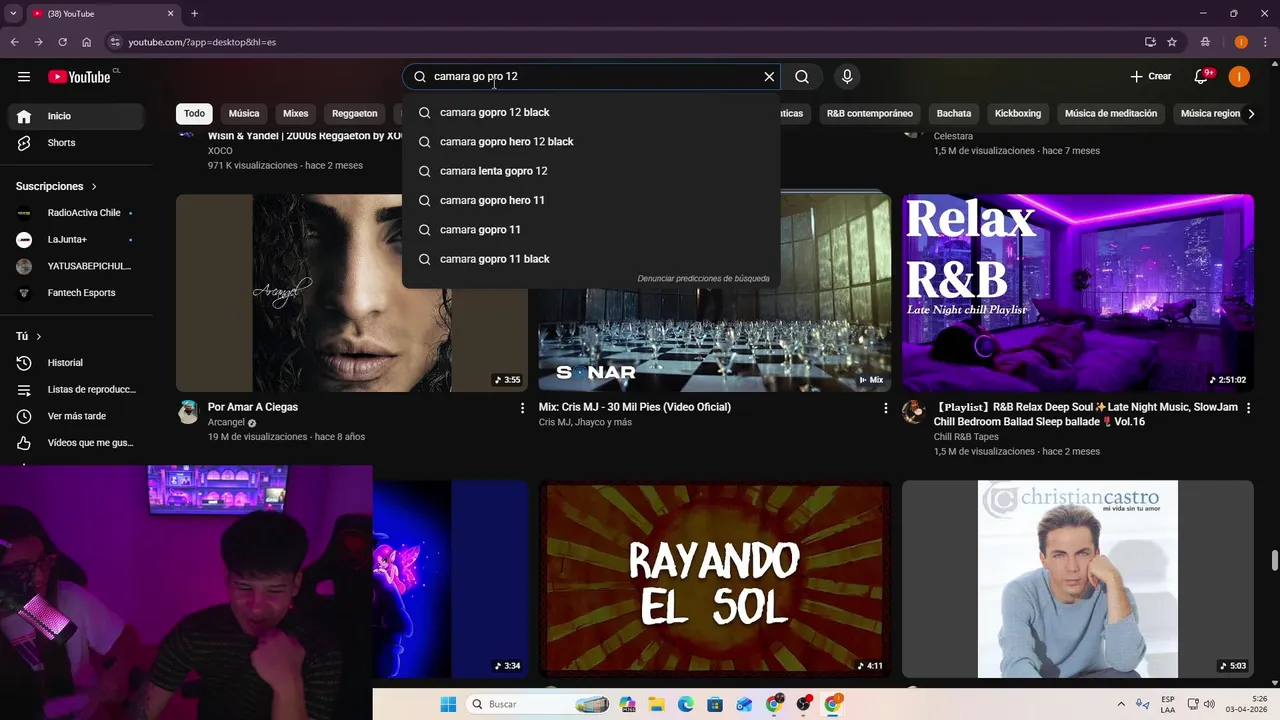Choose the 'camara gopro 11 black' suggestion
The height and width of the screenshot is (720, 1280).
[591, 259]
